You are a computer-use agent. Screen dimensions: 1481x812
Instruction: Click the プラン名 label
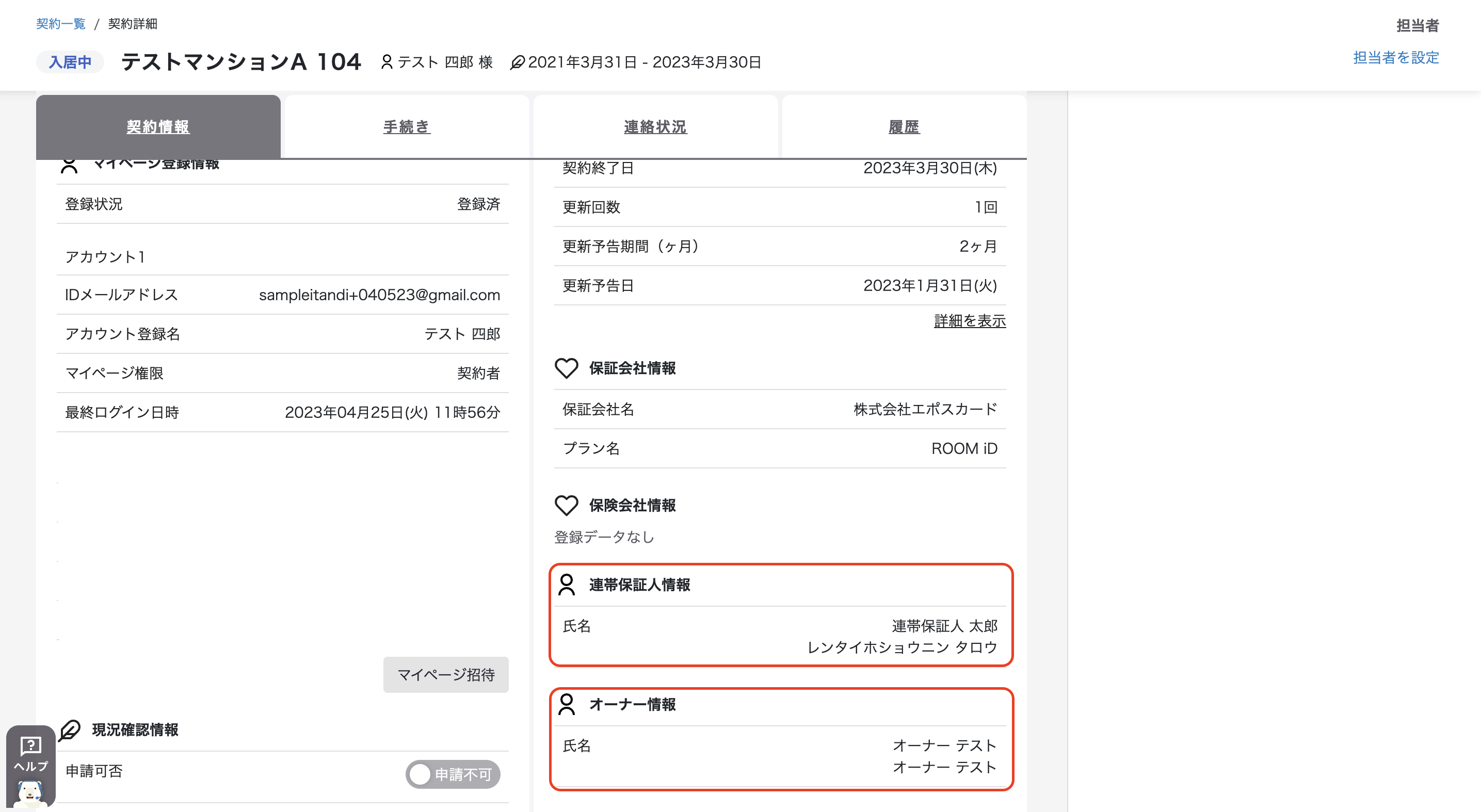pyautogui.click(x=591, y=448)
